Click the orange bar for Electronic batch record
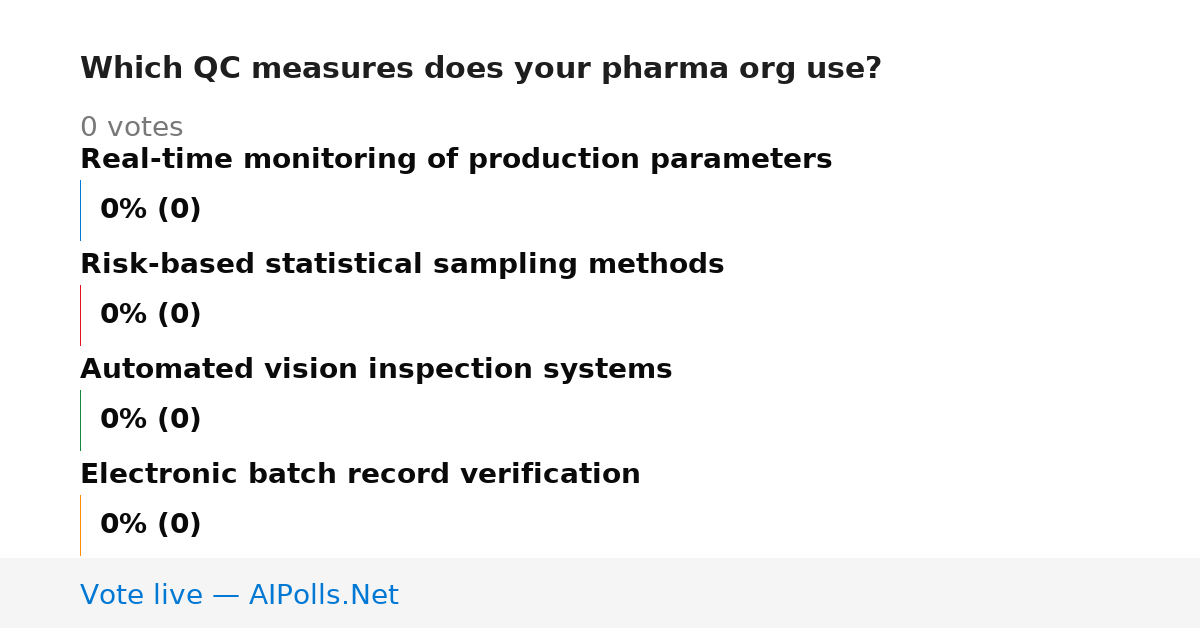The height and width of the screenshot is (628, 1200). coord(80,525)
